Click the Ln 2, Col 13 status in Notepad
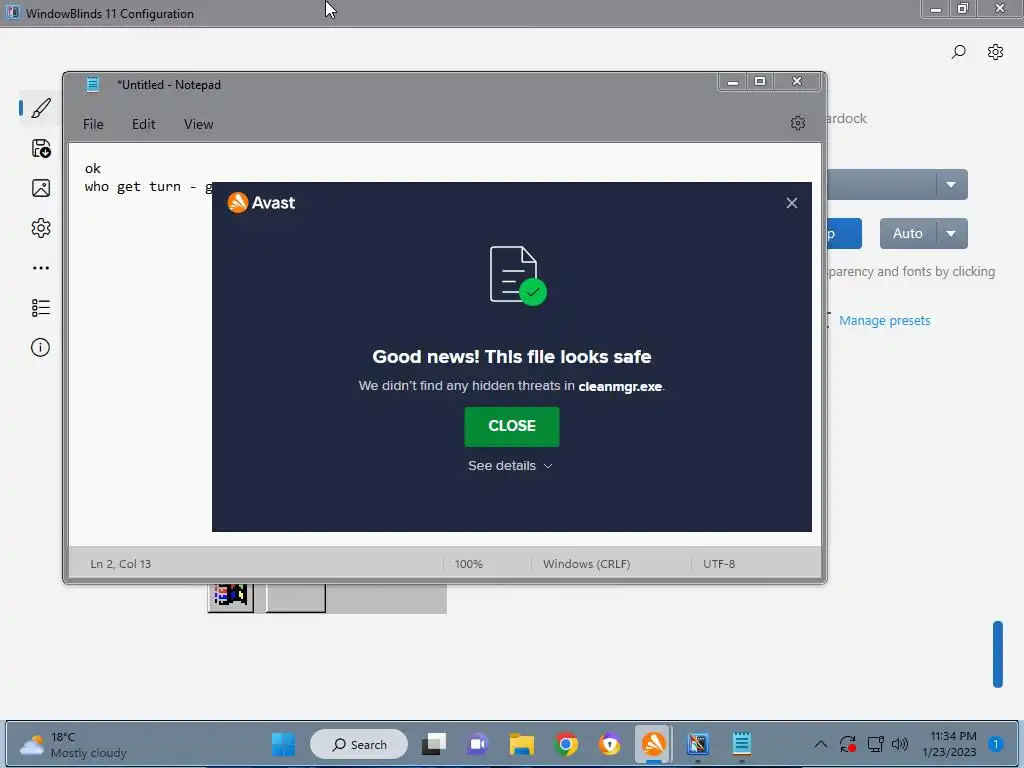The width and height of the screenshot is (1024, 768). point(121,564)
